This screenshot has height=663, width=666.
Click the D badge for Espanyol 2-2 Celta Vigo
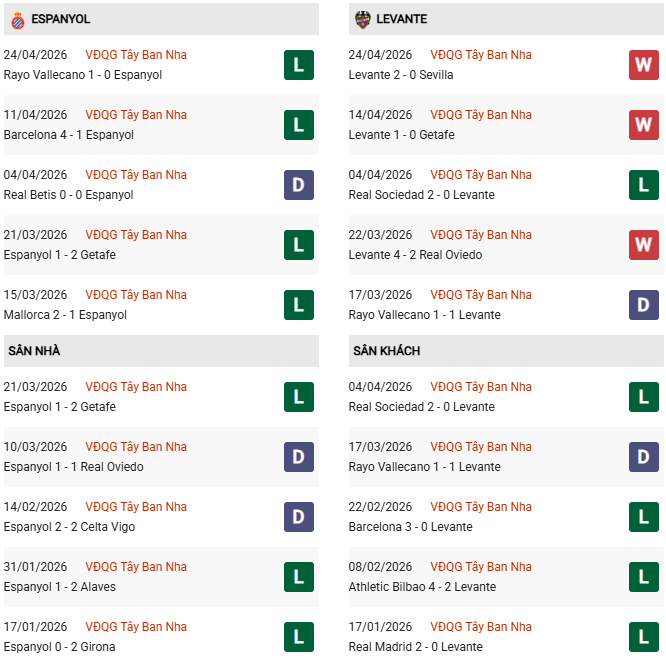pos(298,517)
